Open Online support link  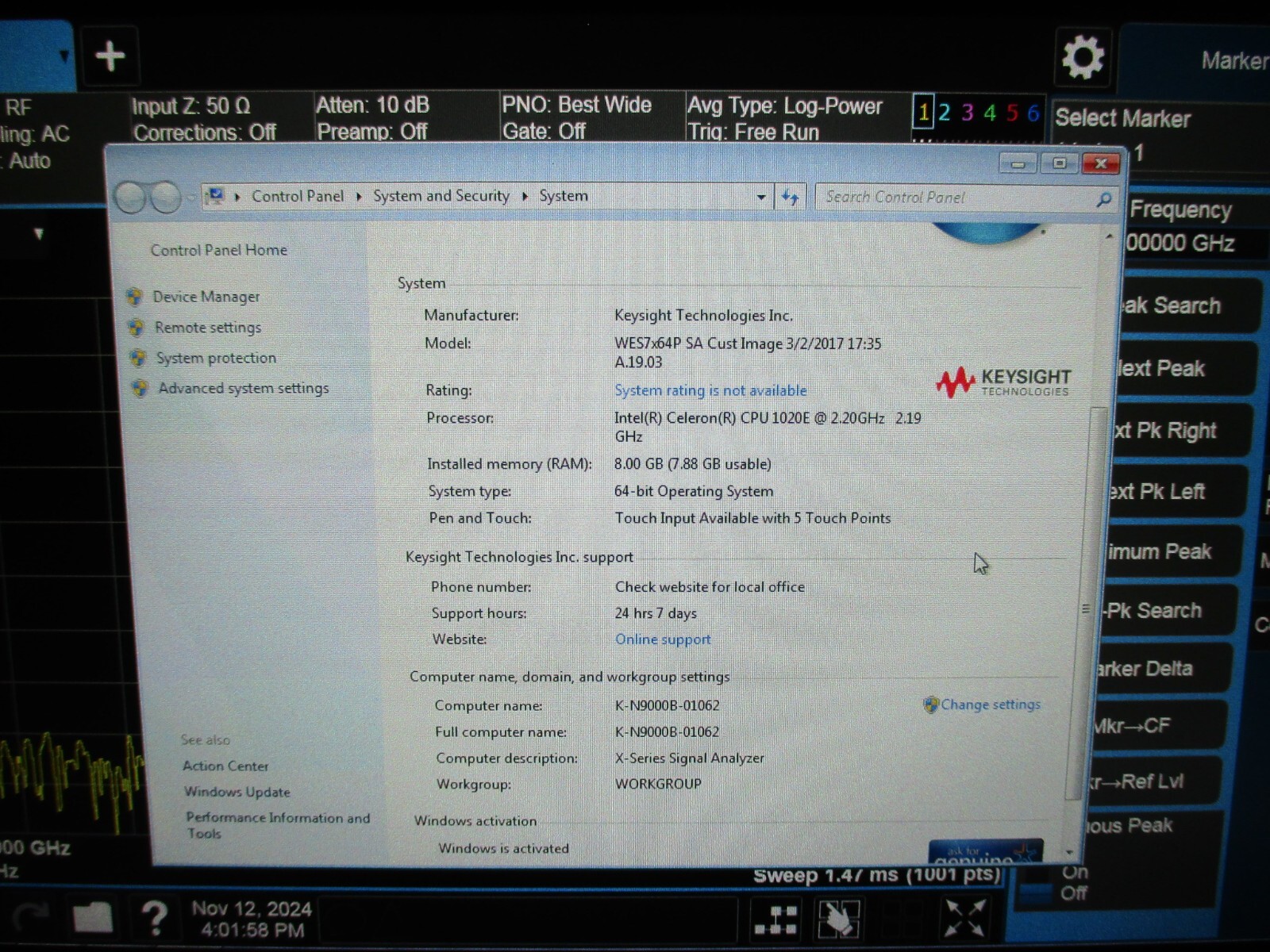click(663, 639)
